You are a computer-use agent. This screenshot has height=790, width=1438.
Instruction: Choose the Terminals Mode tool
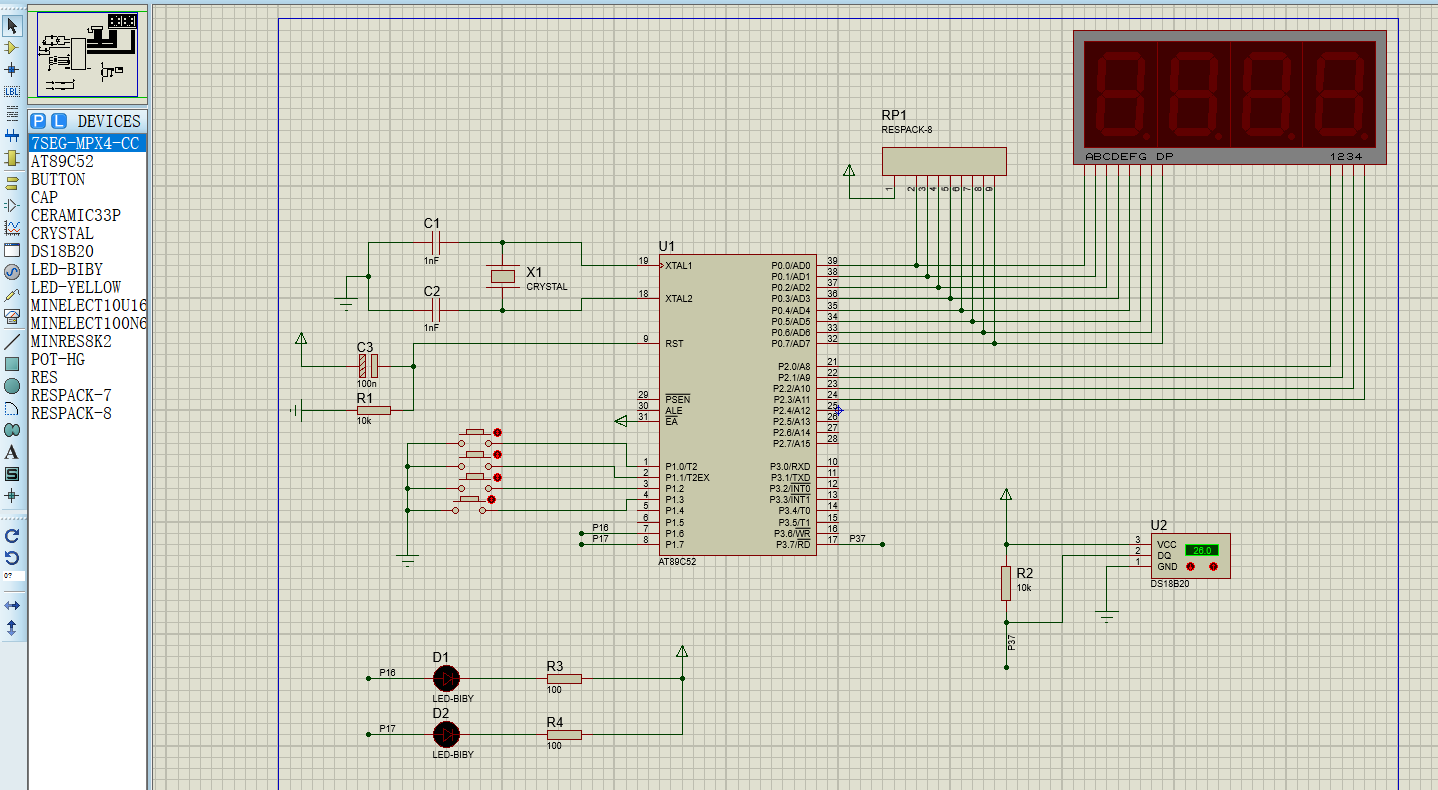(x=12, y=182)
